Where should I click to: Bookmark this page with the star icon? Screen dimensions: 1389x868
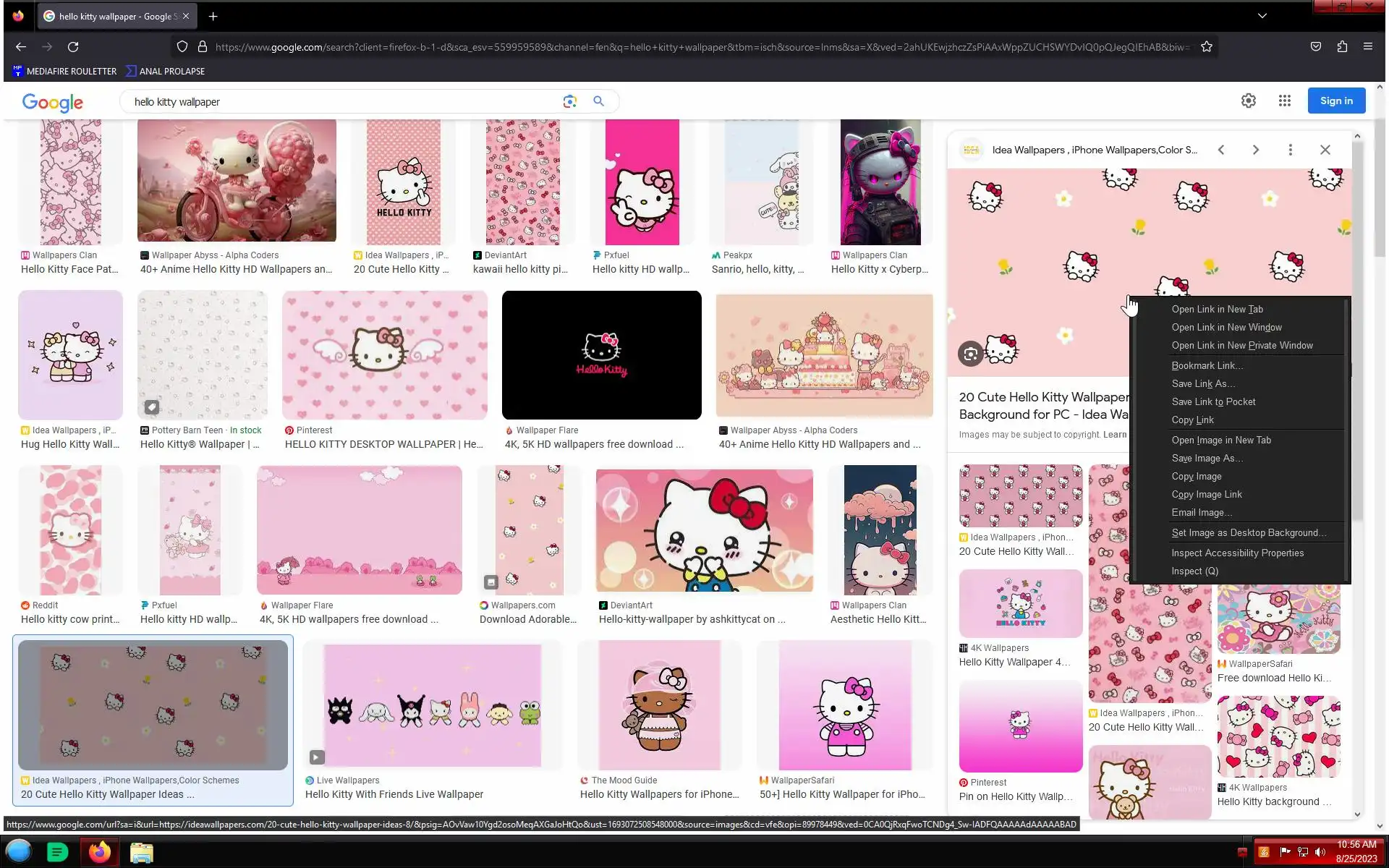1206,47
